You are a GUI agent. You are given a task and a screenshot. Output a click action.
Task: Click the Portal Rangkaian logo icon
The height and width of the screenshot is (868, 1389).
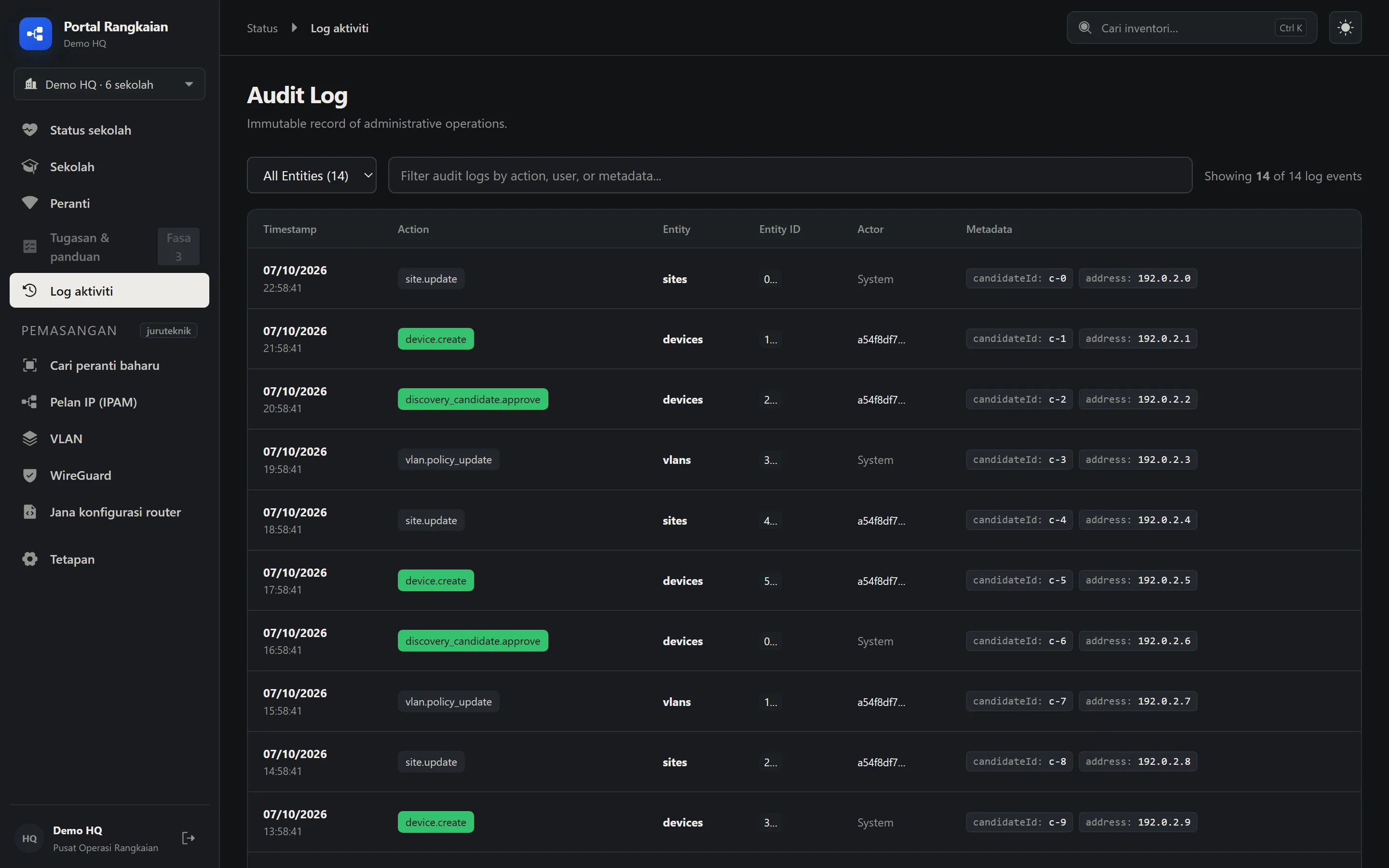point(36,34)
